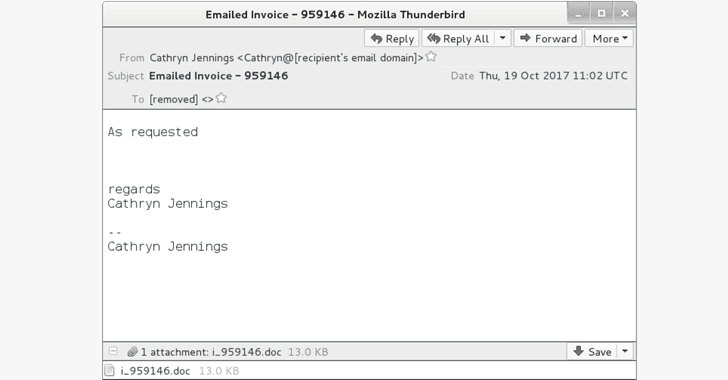Viewport: 728px width, 380px height.
Task: Click the i_959146.doc document file icon
Action: click(x=110, y=371)
